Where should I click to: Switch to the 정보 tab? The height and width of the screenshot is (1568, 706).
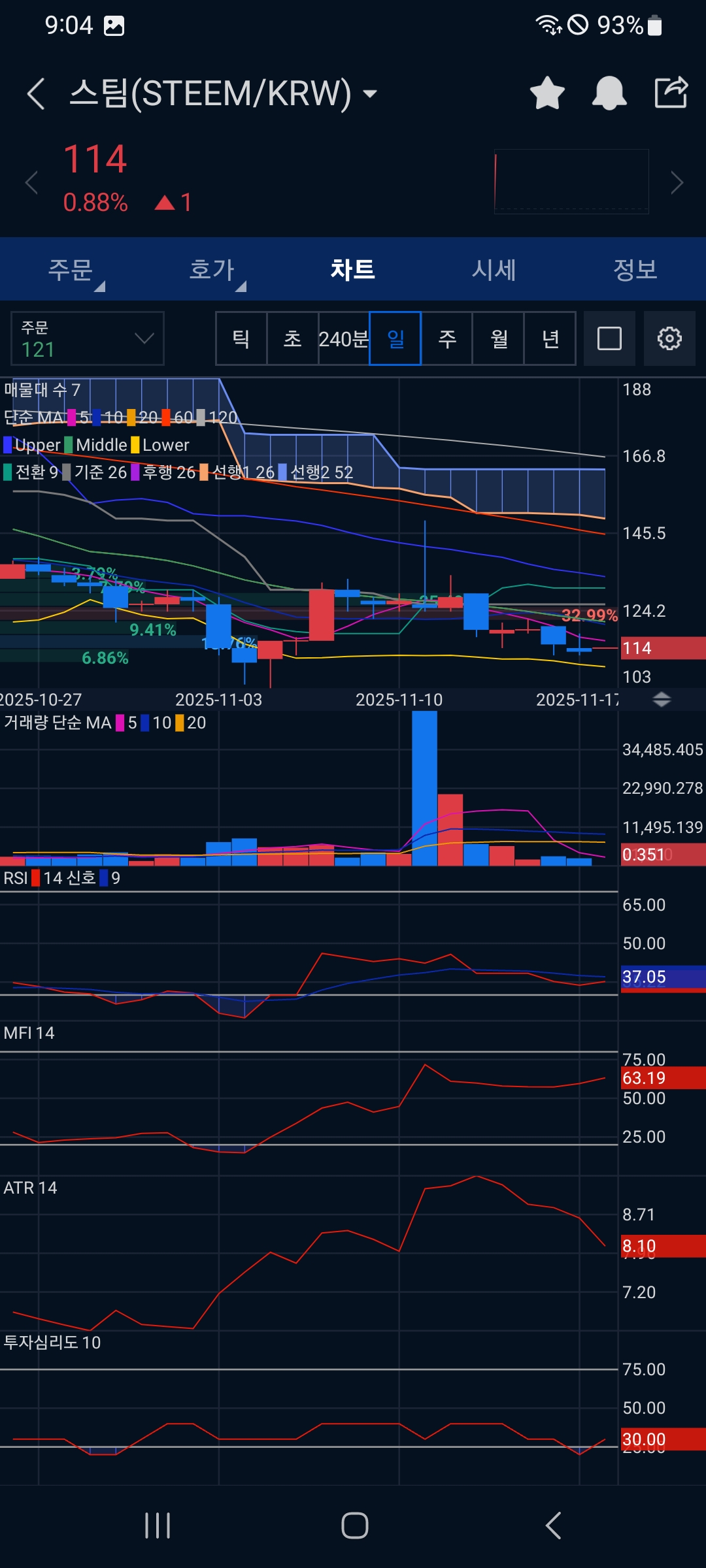[x=635, y=269]
